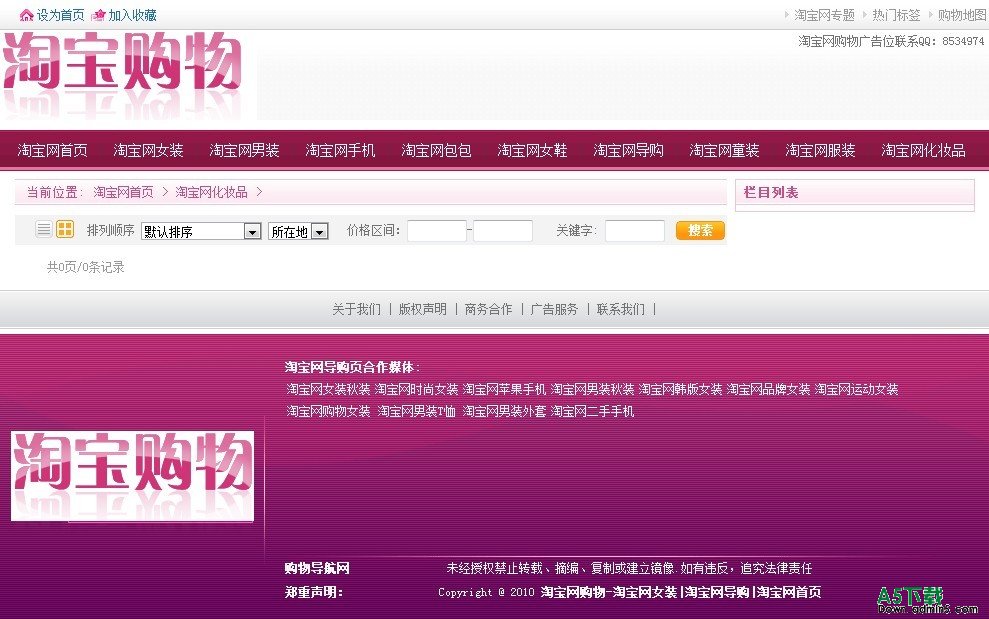Open 广告服务 footer link
The image size is (989, 619).
click(x=554, y=309)
